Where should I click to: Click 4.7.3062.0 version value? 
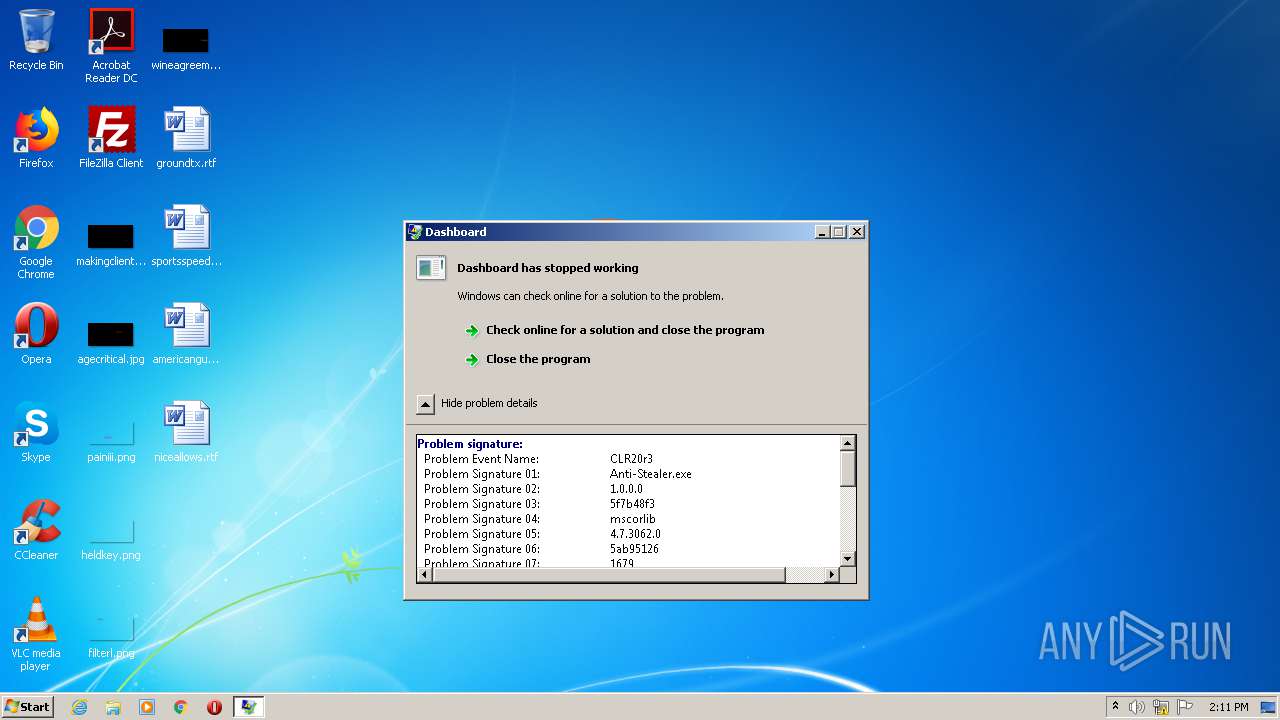coord(635,534)
